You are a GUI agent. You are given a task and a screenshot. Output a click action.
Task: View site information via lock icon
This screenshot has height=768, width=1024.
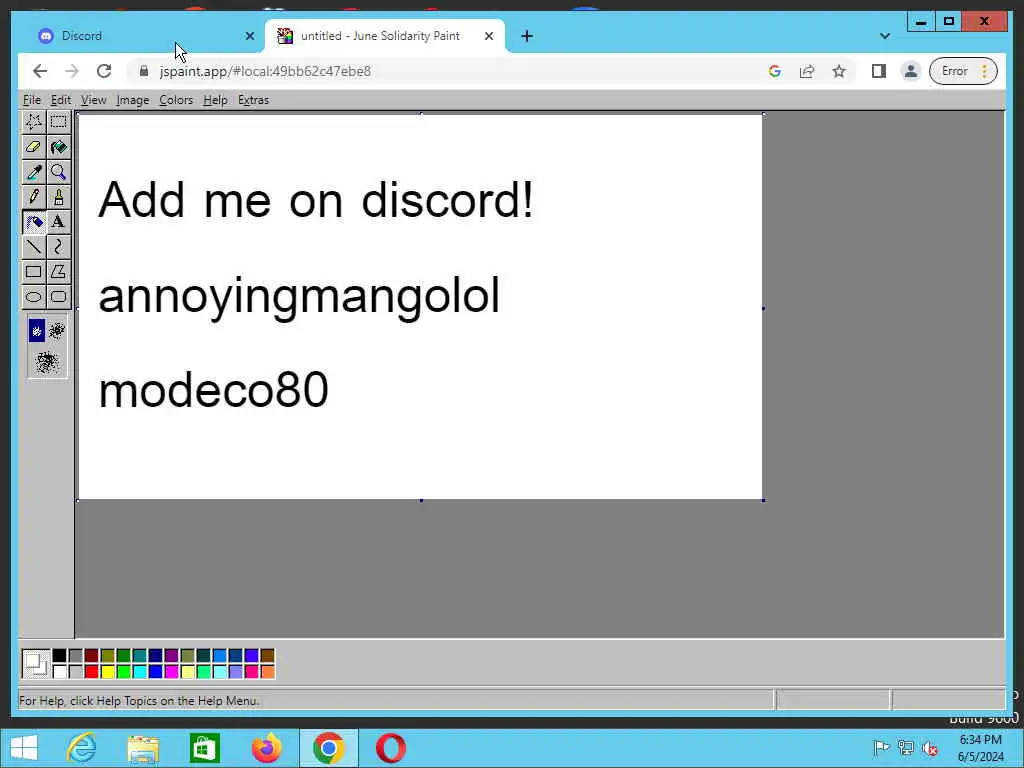(144, 71)
